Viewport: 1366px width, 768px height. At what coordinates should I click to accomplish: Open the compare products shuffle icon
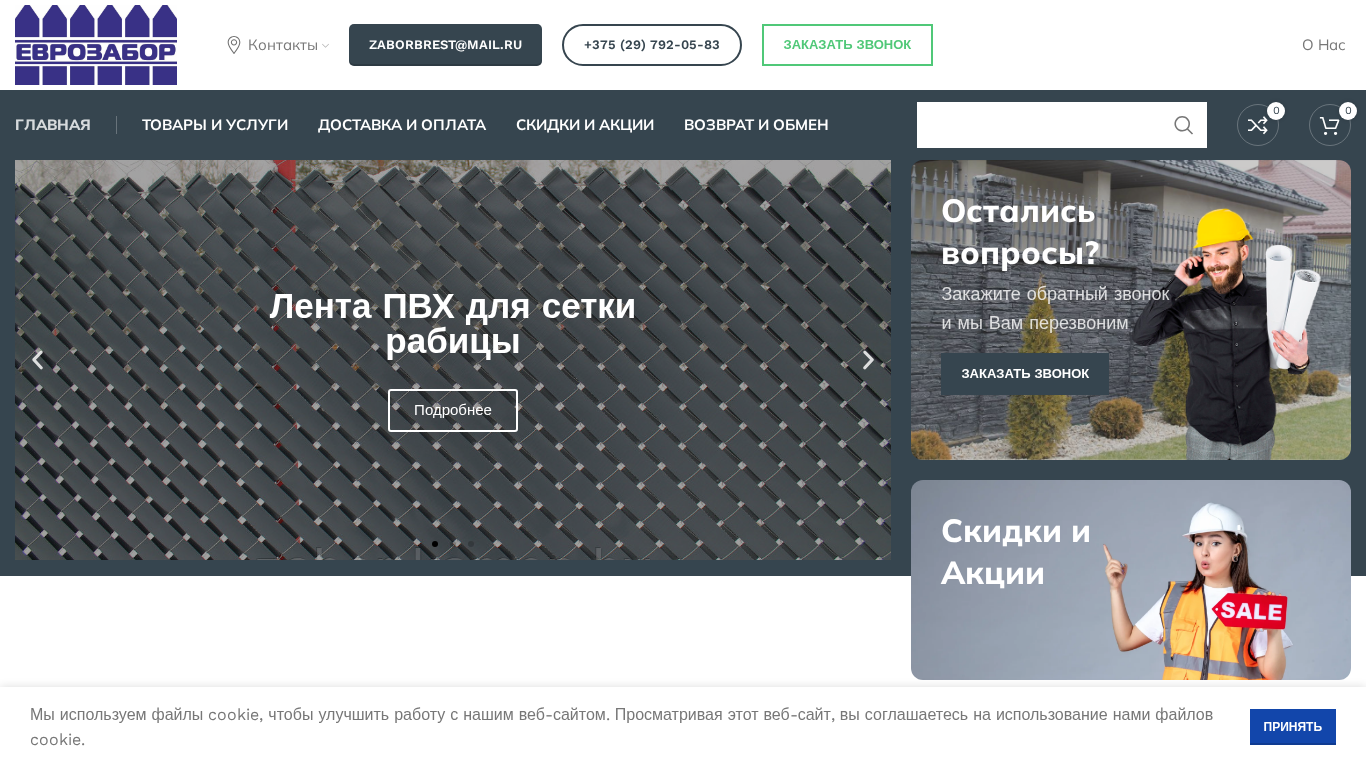click(x=1258, y=125)
